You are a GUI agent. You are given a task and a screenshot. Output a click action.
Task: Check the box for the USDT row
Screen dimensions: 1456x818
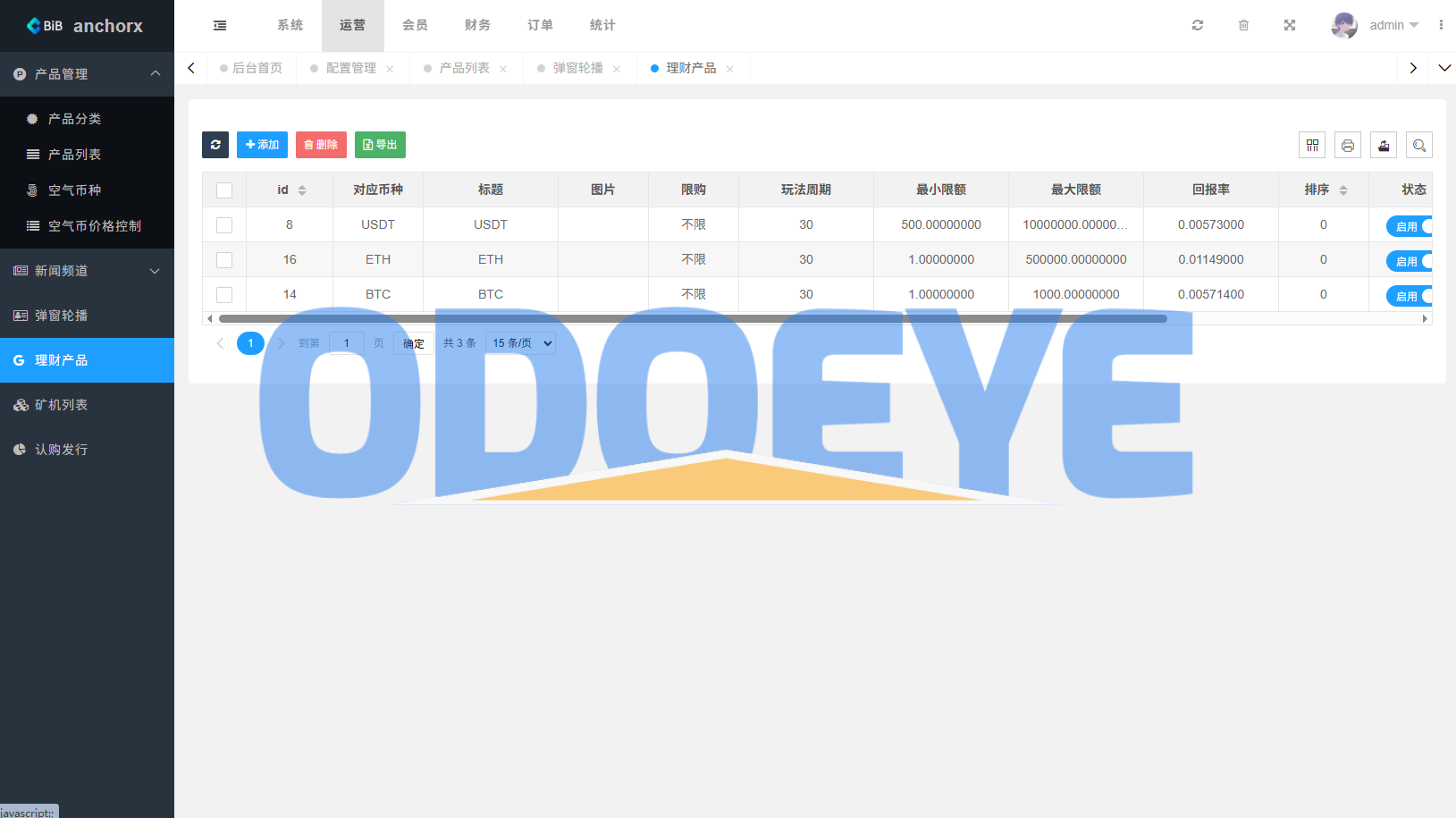(224, 225)
